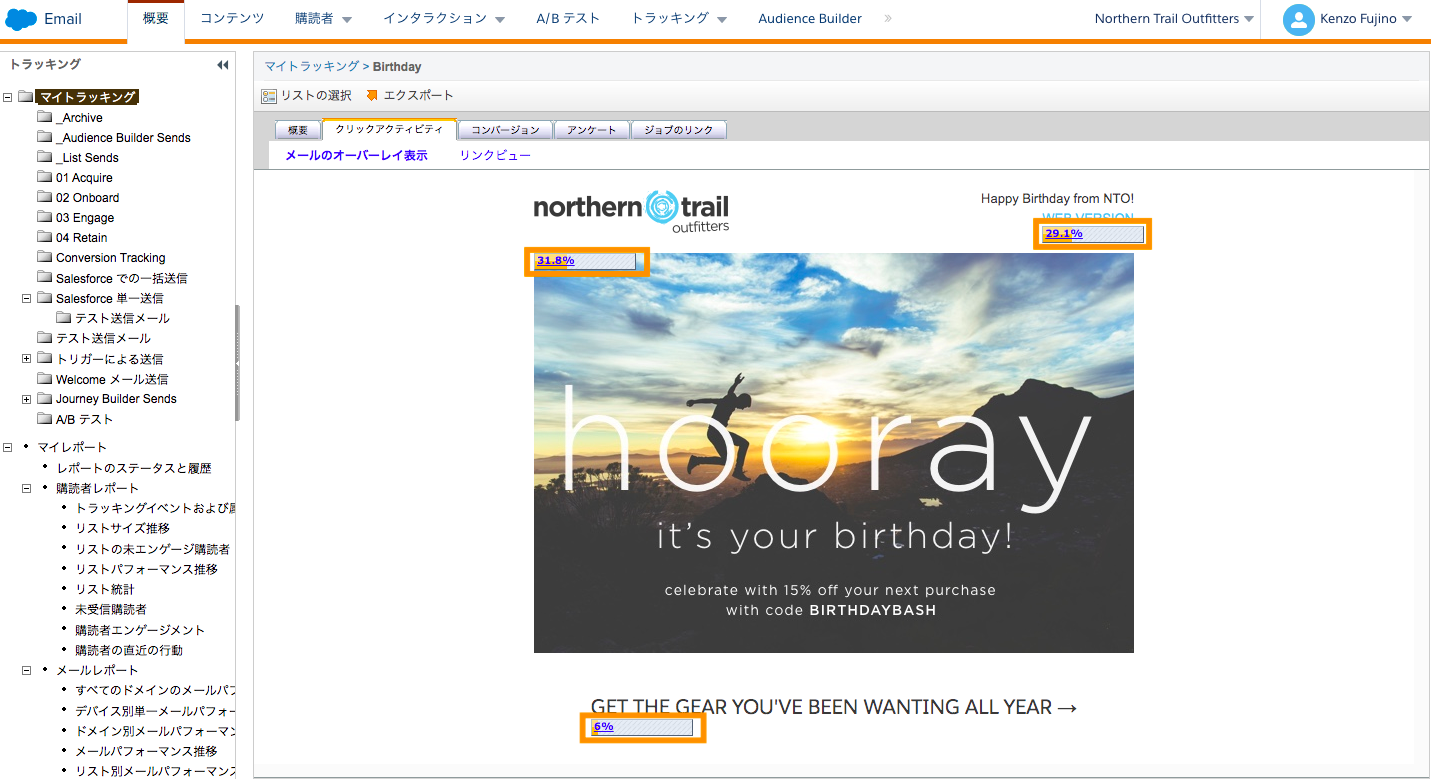Click the hooray birthday hero image

click(833, 452)
